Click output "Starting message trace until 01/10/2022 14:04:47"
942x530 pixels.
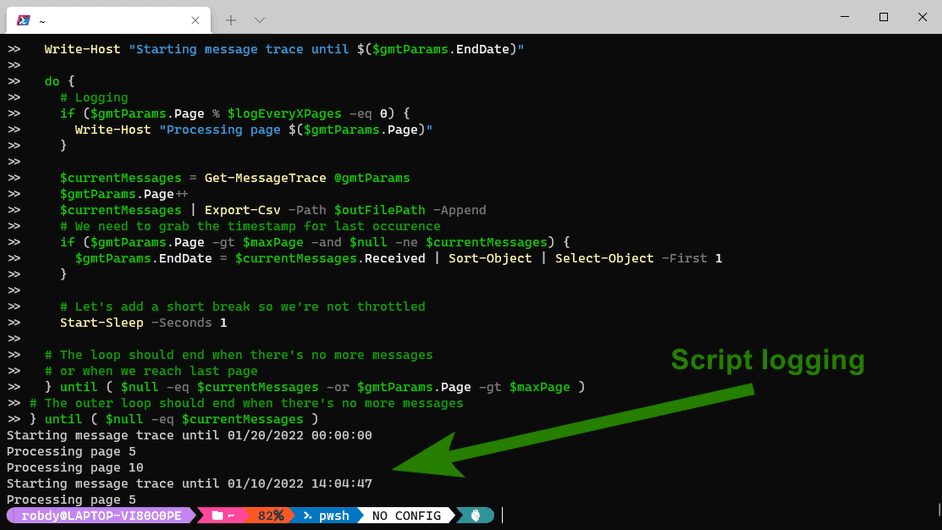point(189,484)
